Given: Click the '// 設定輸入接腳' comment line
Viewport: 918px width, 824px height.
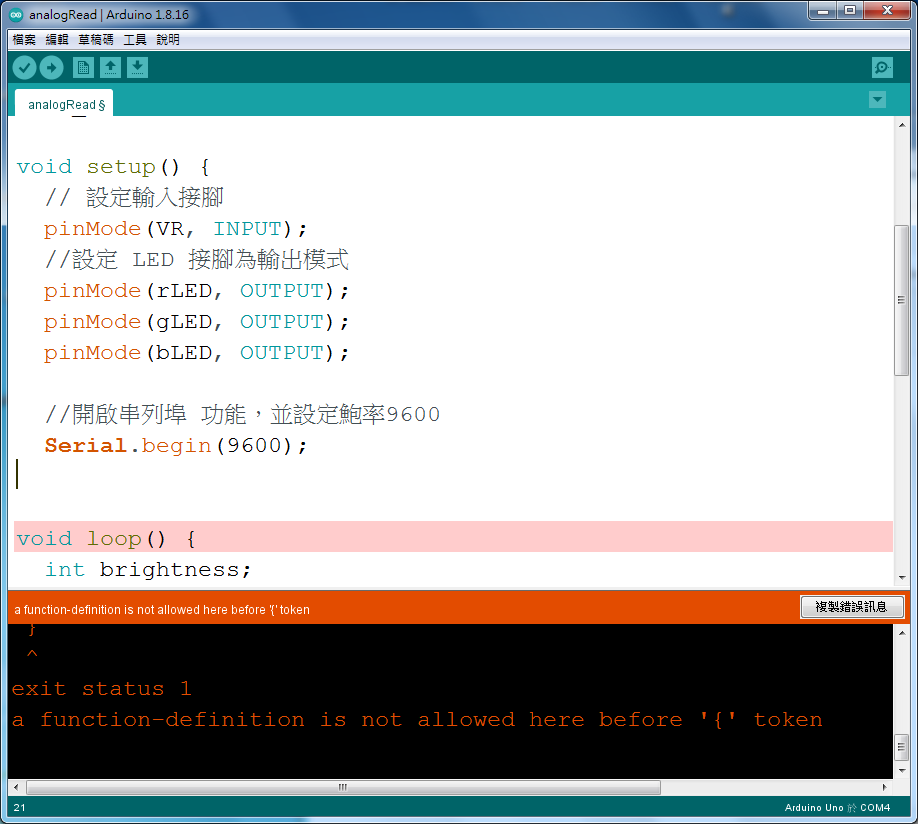Looking at the screenshot, I should pyautogui.click(x=134, y=197).
